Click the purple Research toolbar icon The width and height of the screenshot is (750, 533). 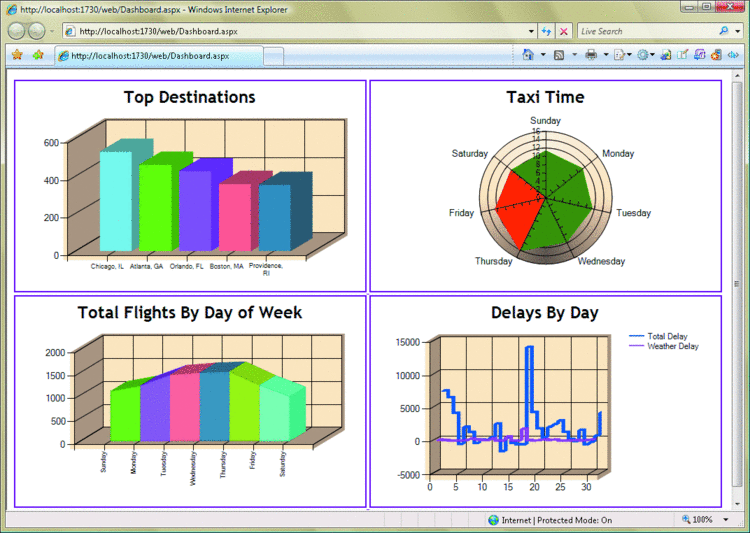(x=699, y=55)
